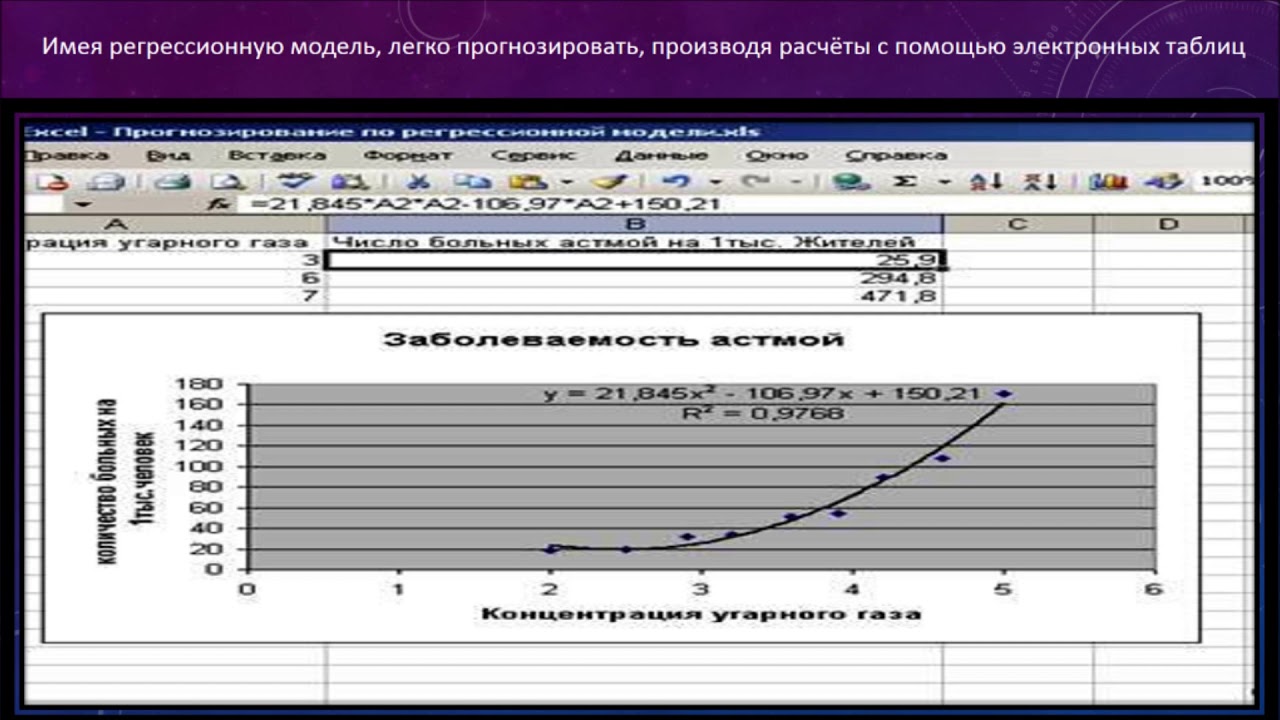This screenshot has width=1280, height=720.
Task: Click the Research icon next to Spelling
Action: point(349,182)
